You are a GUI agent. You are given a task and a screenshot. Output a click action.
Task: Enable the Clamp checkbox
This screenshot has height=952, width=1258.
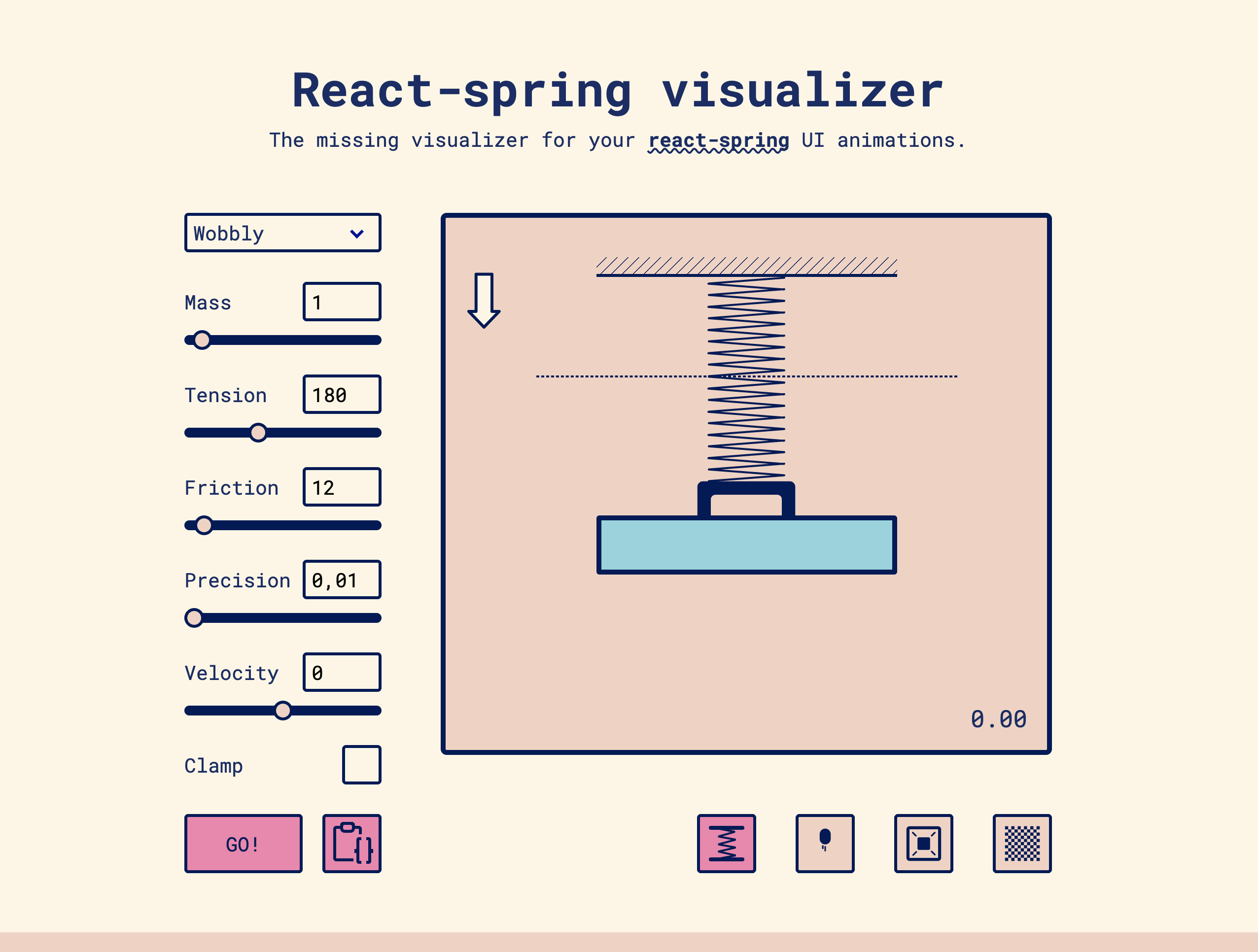pos(361,765)
